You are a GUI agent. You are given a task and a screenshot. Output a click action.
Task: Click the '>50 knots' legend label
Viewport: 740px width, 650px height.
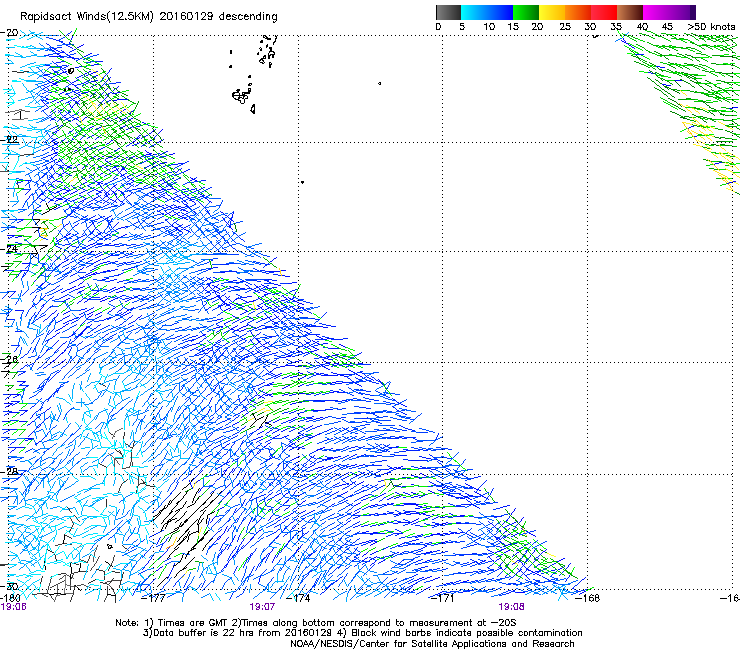712,26
